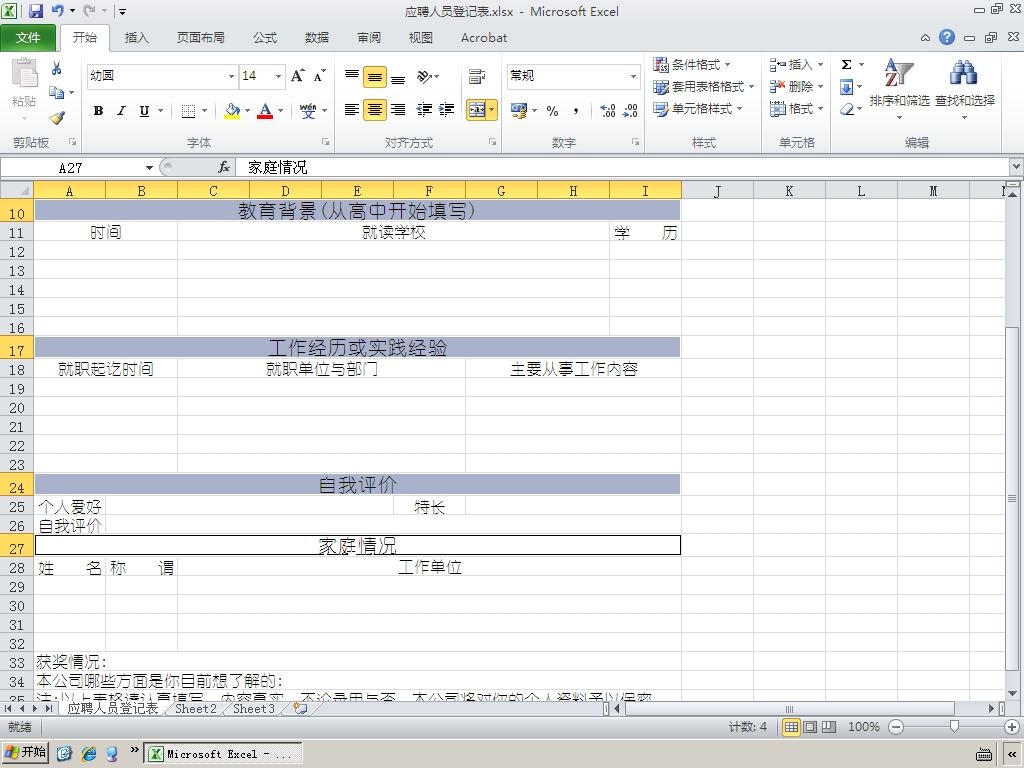Click the accounting number format icon

[x=519, y=110]
